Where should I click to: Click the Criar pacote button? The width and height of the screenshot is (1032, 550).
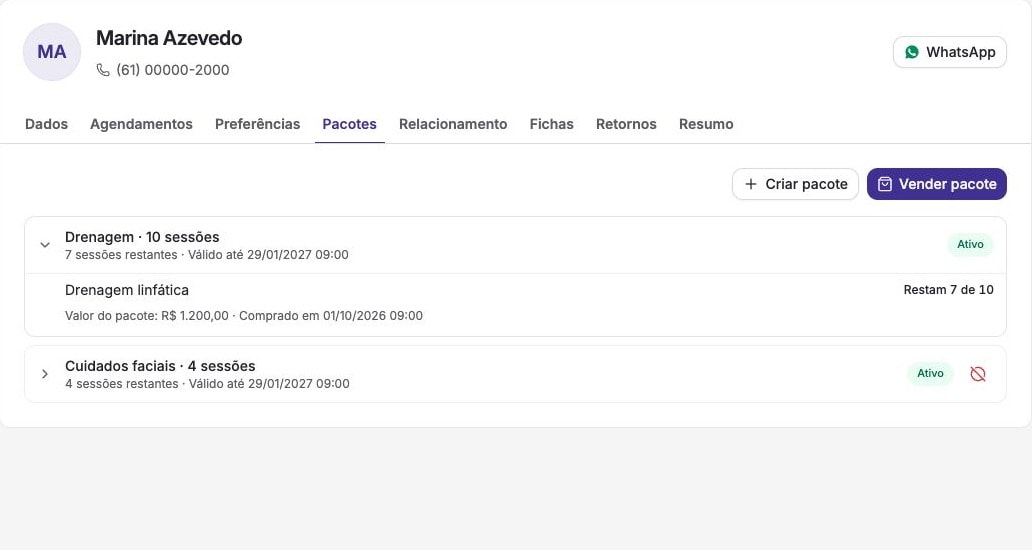click(795, 184)
